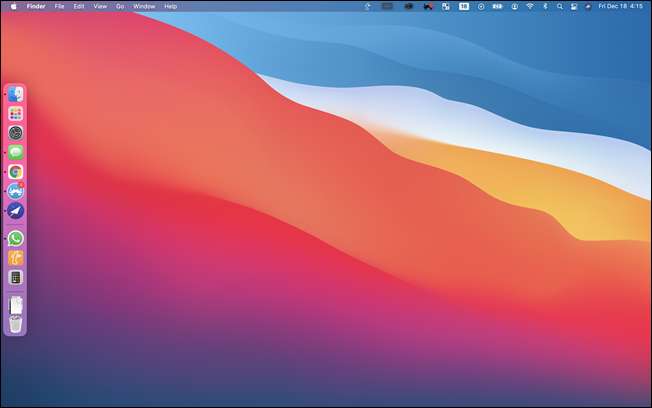Open the Trash in the Dock
652x408 pixels.
(16, 323)
